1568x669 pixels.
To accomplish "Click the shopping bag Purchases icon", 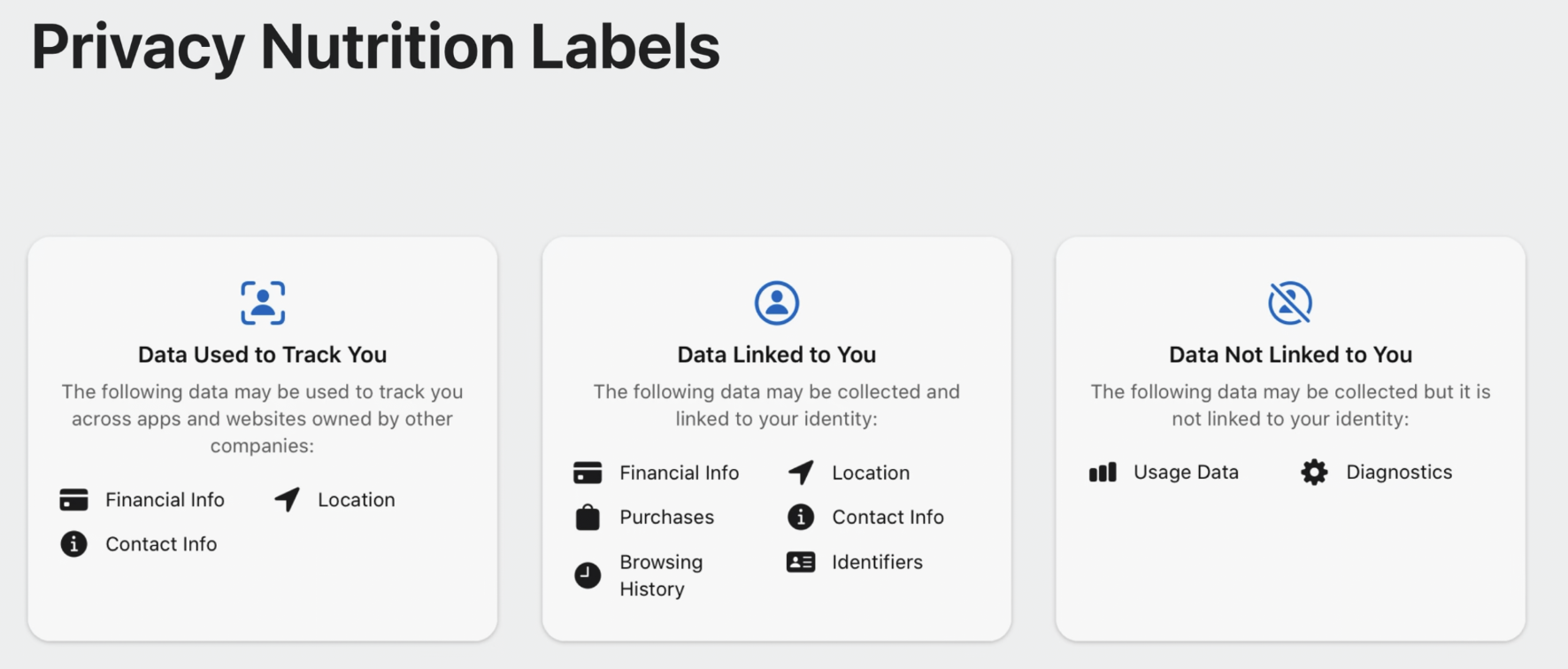I will click(588, 517).
